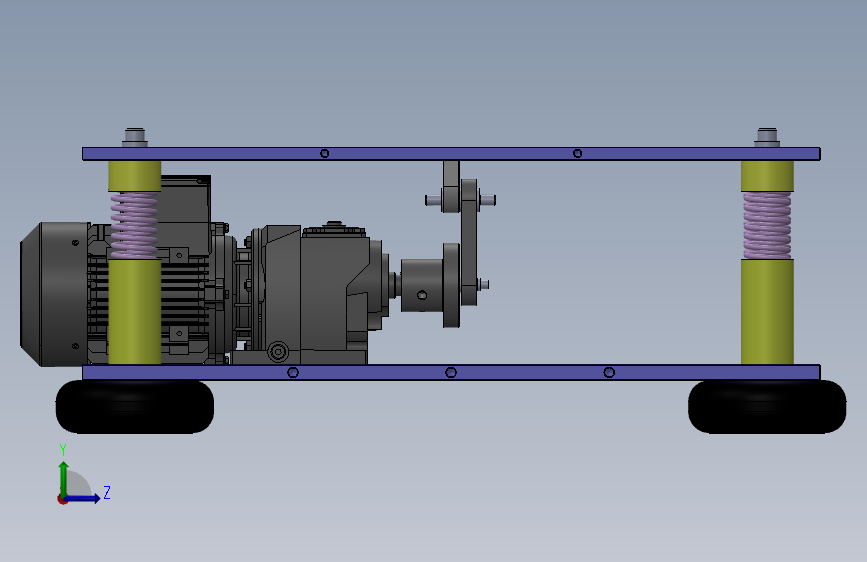Click the hanging bracket under the upper plate
Screen dimensions: 867x562
click(451, 186)
